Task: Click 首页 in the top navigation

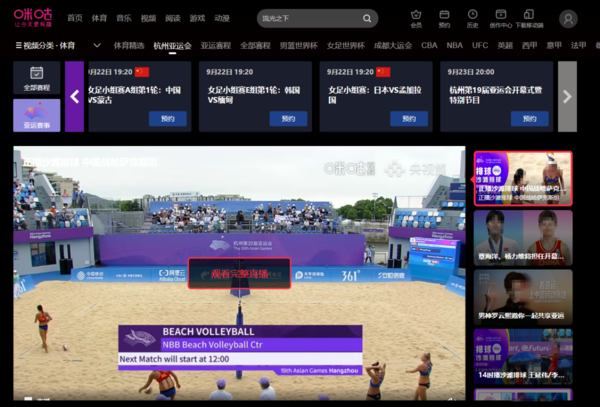Action: coord(75,19)
